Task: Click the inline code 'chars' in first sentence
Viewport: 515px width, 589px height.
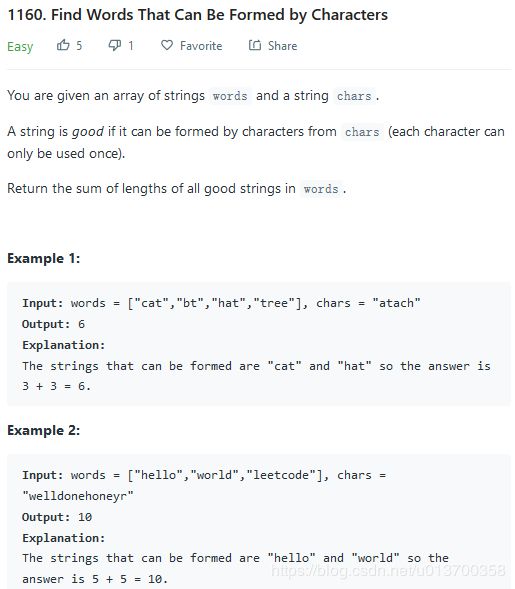Action: coord(354,96)
